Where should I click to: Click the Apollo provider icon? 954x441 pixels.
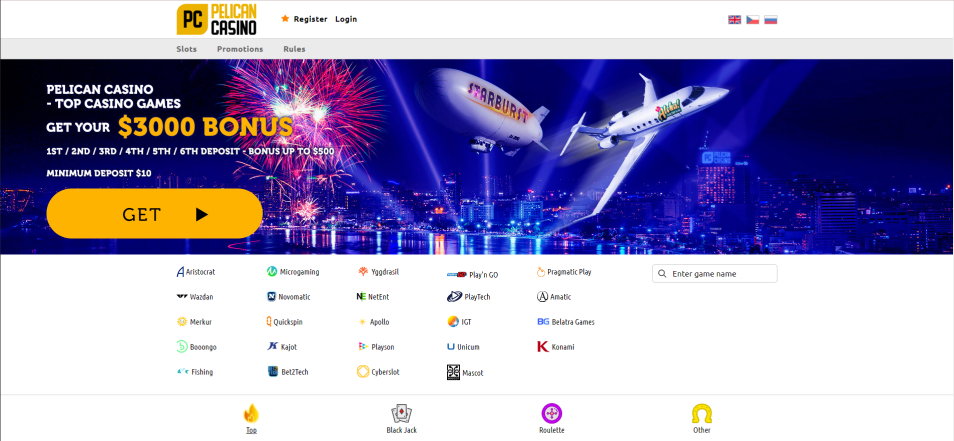coord(362,322)
